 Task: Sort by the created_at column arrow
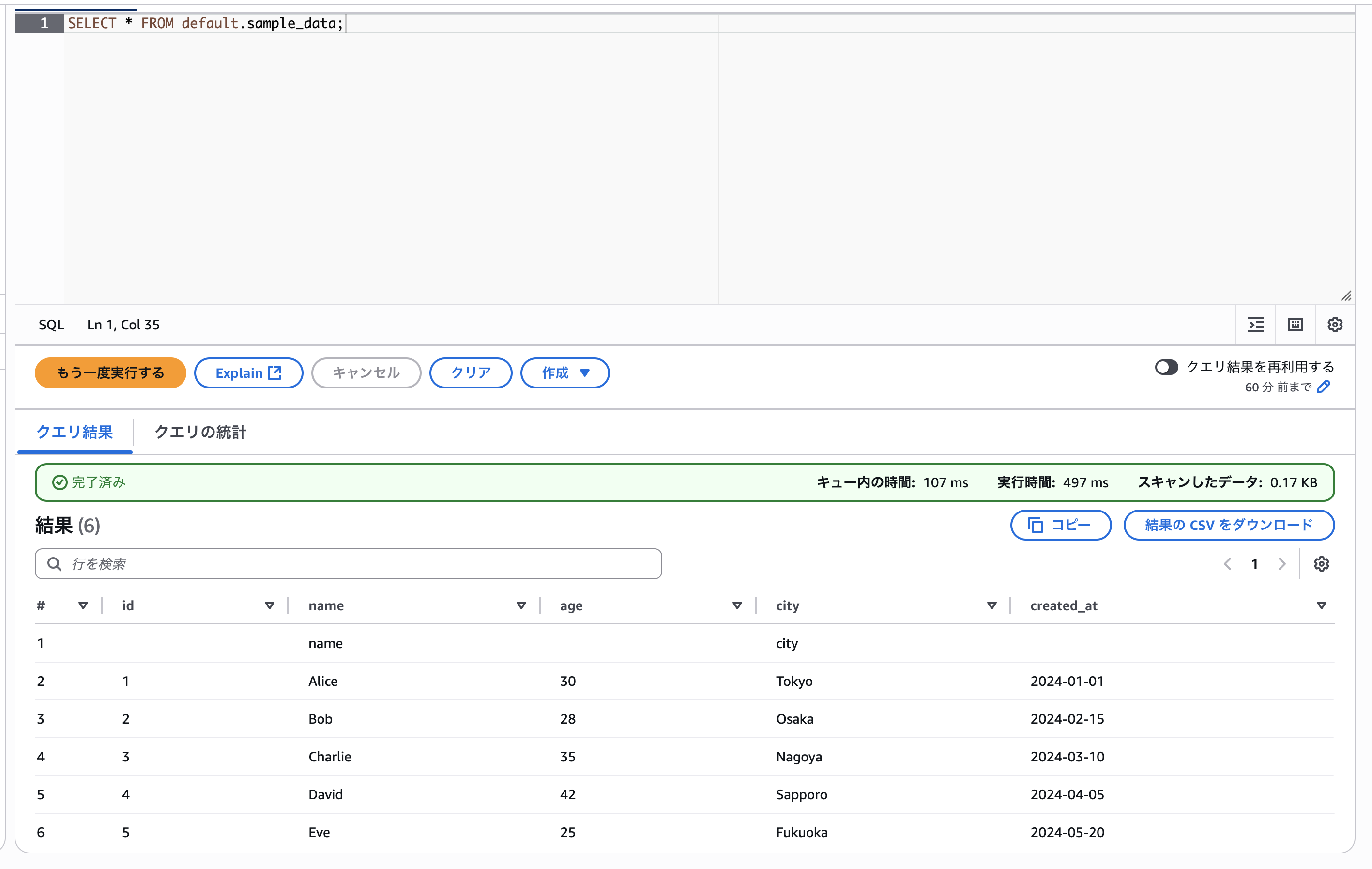(x=1321, y=605)
